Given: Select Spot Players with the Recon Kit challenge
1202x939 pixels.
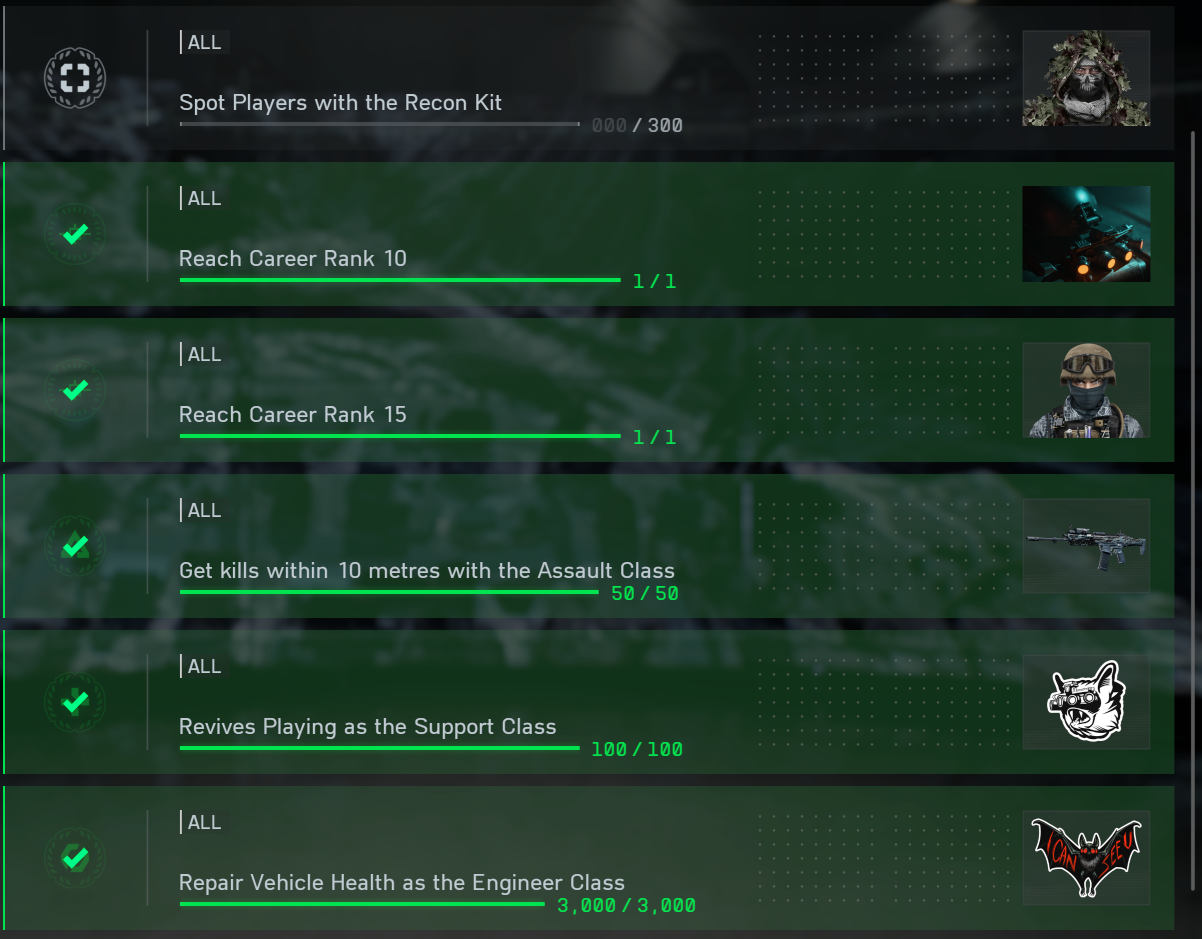Looking at the screenshot, I should (x=589, y=78).
